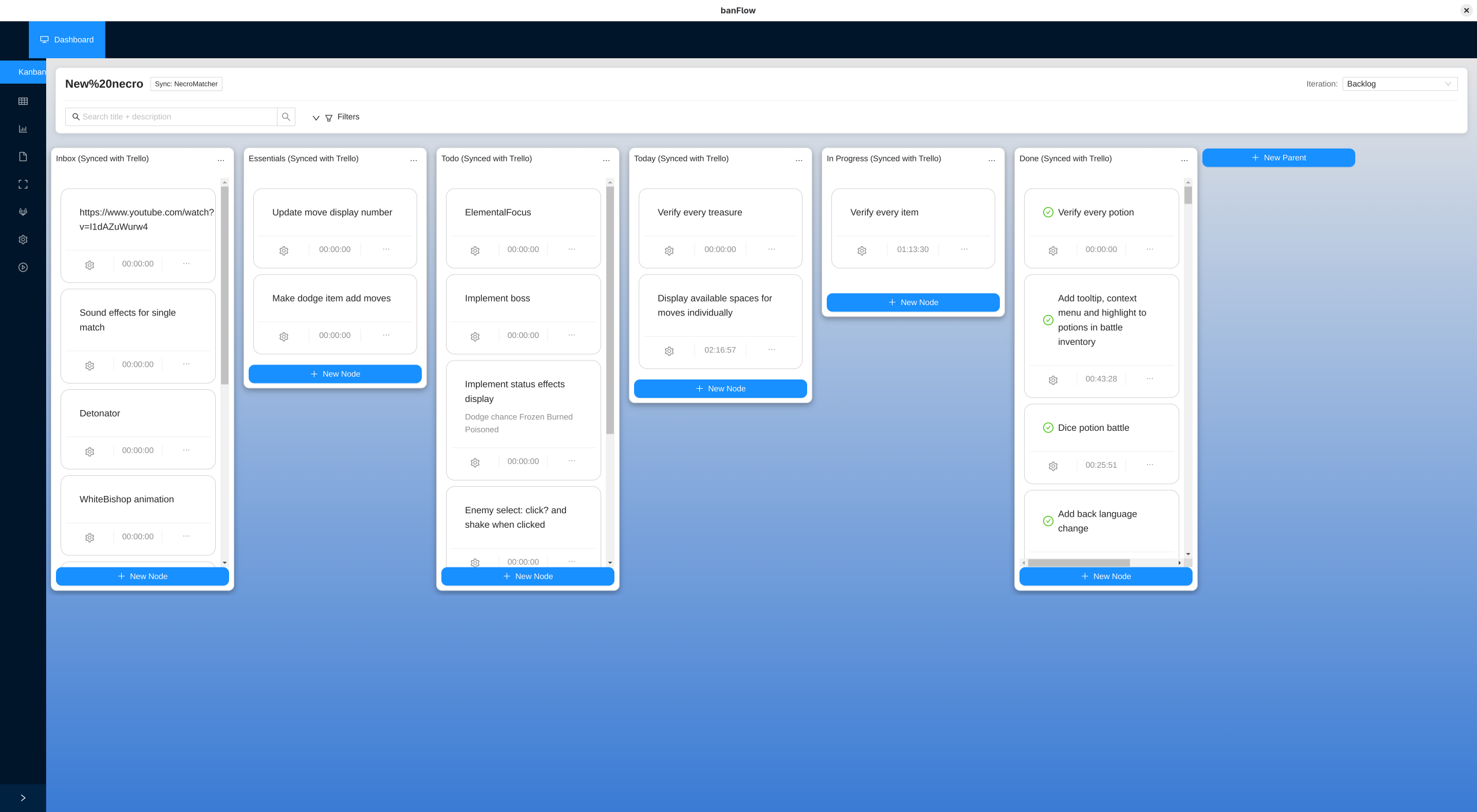The image size is (1477, 812).
Task: Click the search magnifier button
Action: 286,116
